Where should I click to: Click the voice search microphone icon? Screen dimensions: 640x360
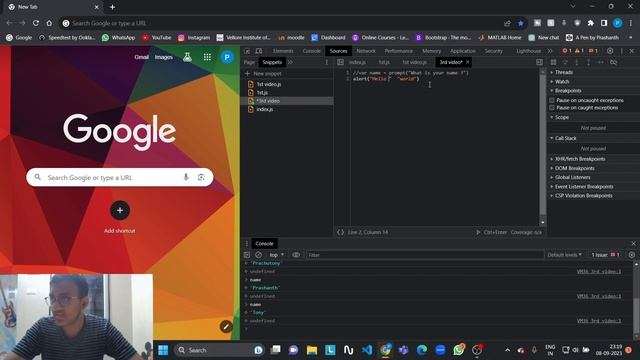(x=186, y=177)
